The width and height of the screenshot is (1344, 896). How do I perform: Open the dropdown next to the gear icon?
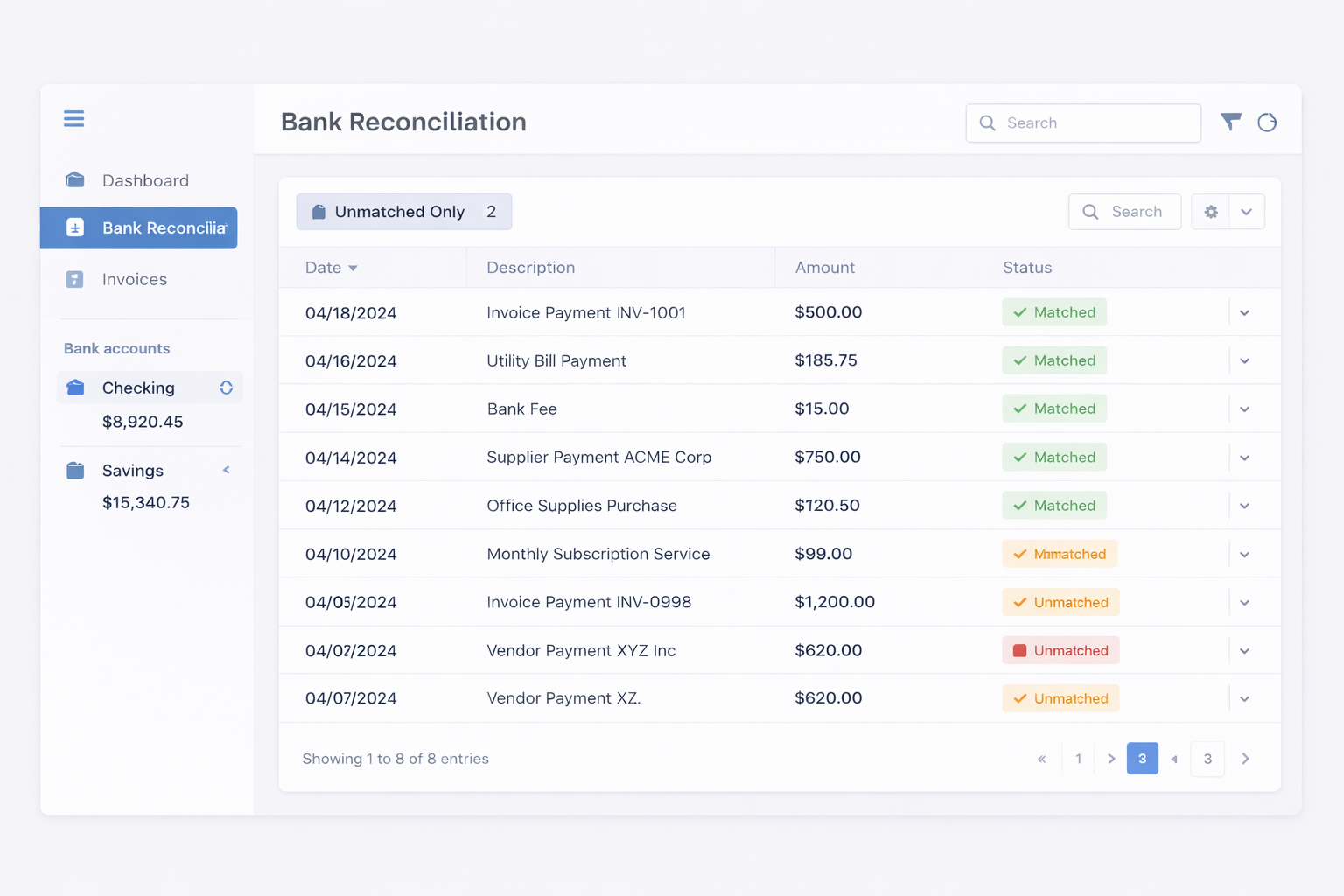point(1246,212)
